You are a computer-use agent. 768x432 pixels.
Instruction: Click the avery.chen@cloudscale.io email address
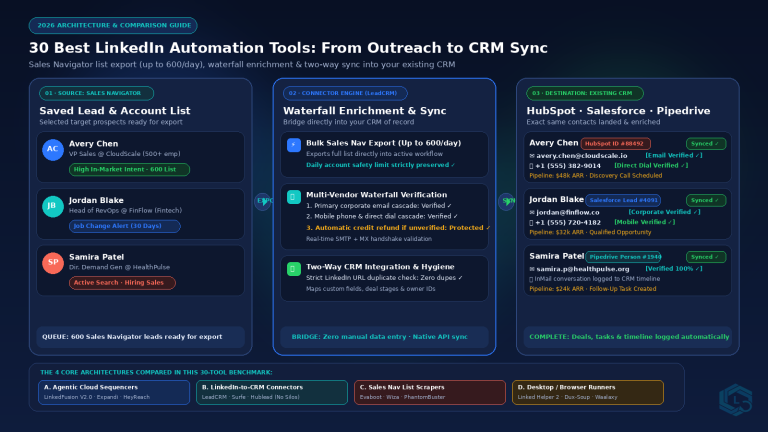(x=581, y=156)
